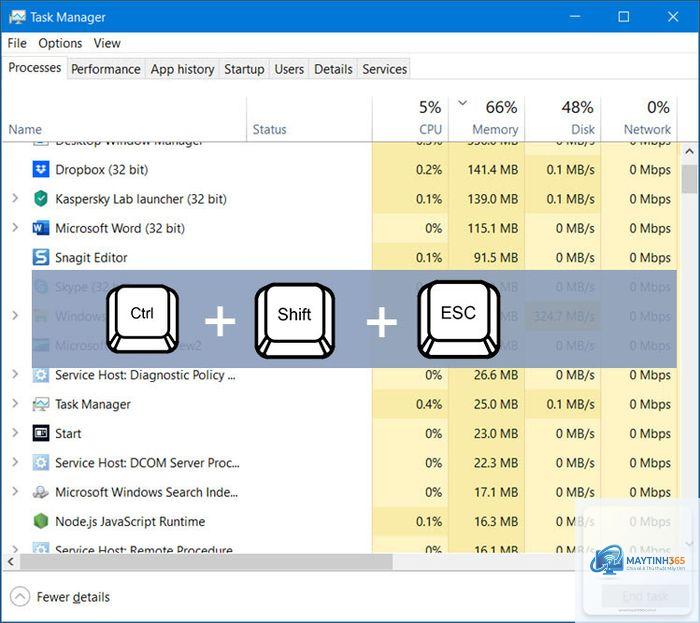Image resolution: width=700 pixels, height=623 pixels.
Task: Click the Service Host: DCOM Server gear icon
Action: tap(41, 463)
